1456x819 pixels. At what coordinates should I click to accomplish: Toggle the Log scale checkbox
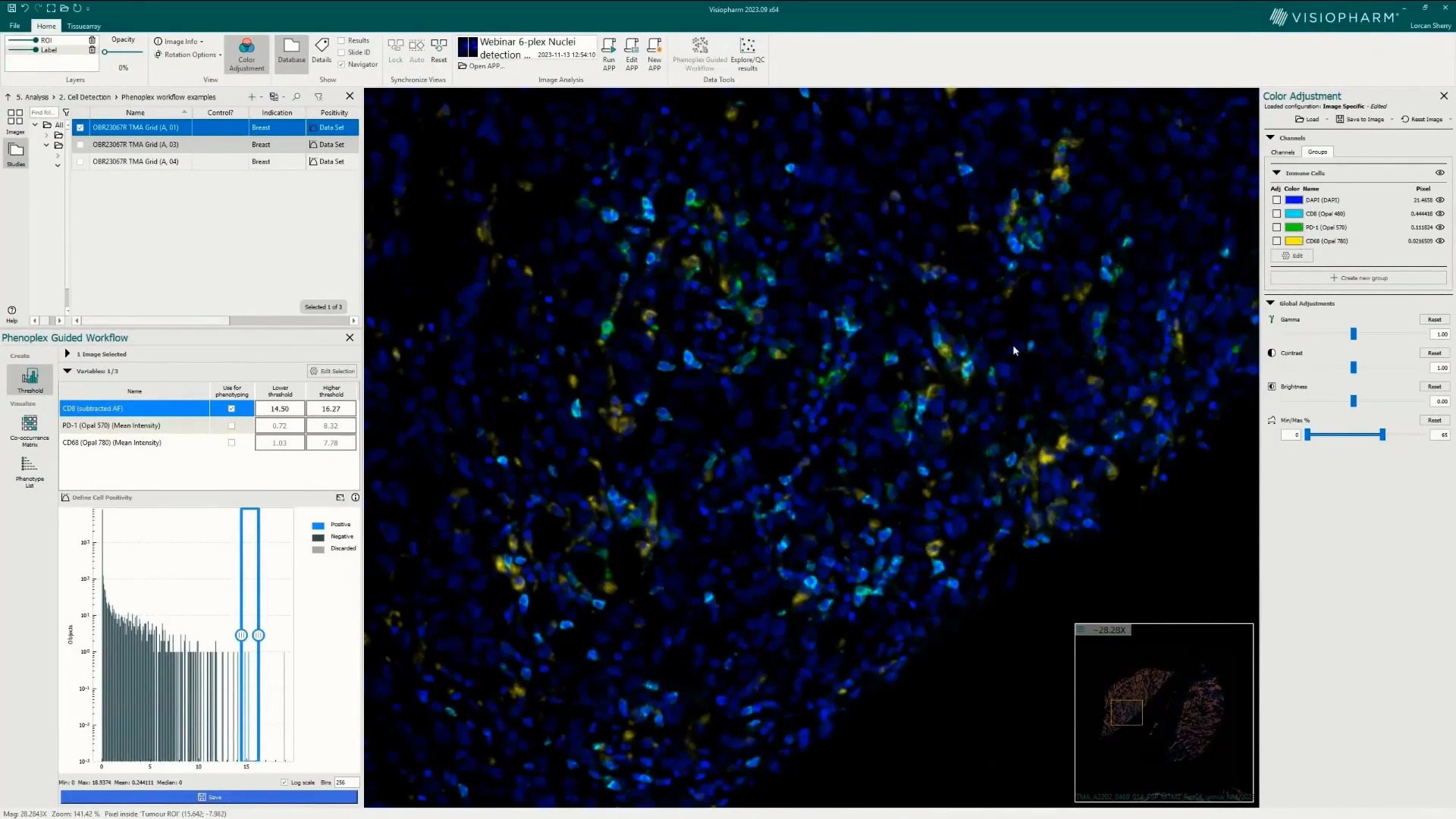(x=284, y=783)
